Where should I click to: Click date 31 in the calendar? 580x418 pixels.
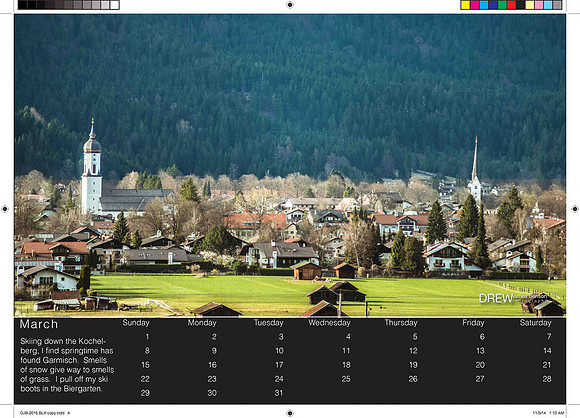tap(279, 393)
